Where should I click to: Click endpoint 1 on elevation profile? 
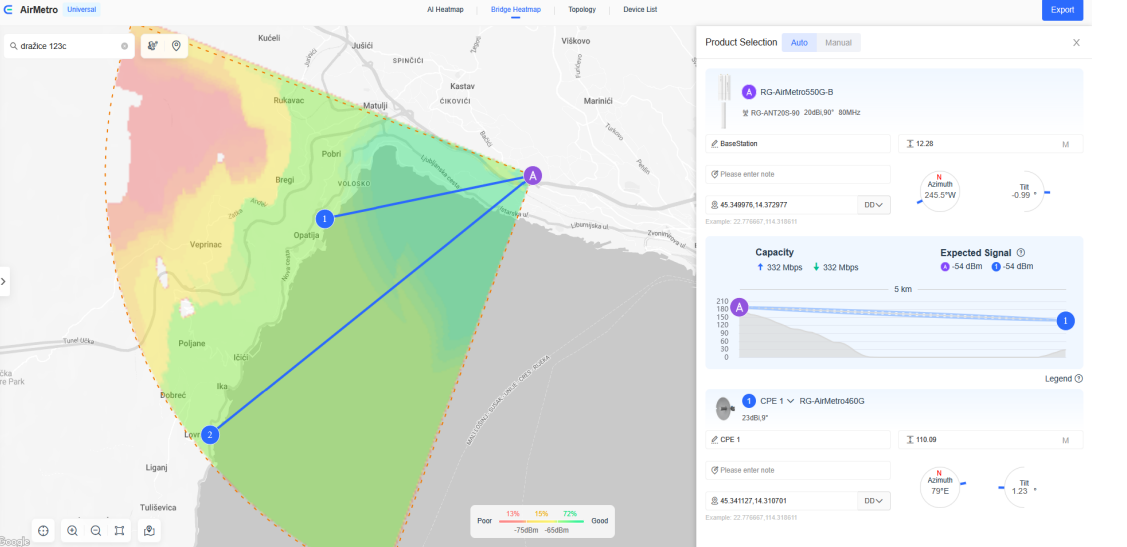[1066, 321]
